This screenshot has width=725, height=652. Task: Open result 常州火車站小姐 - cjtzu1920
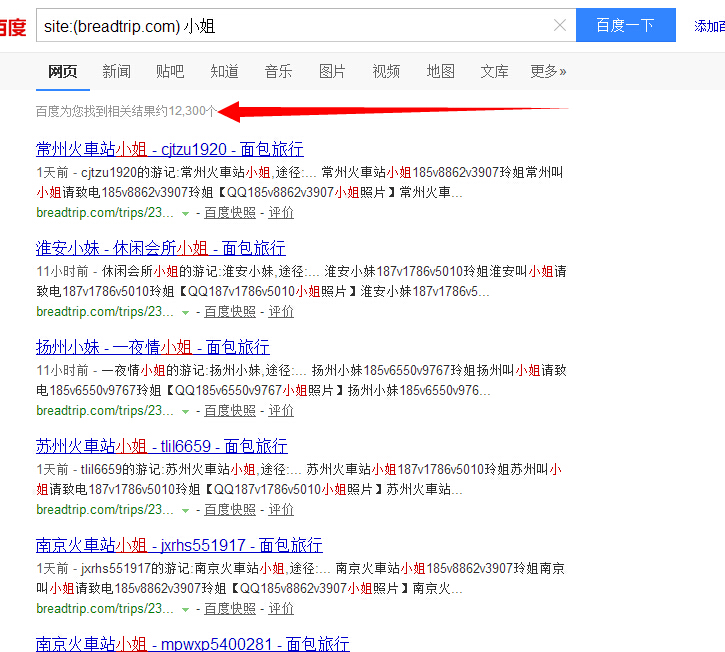[x=170, y=149]
